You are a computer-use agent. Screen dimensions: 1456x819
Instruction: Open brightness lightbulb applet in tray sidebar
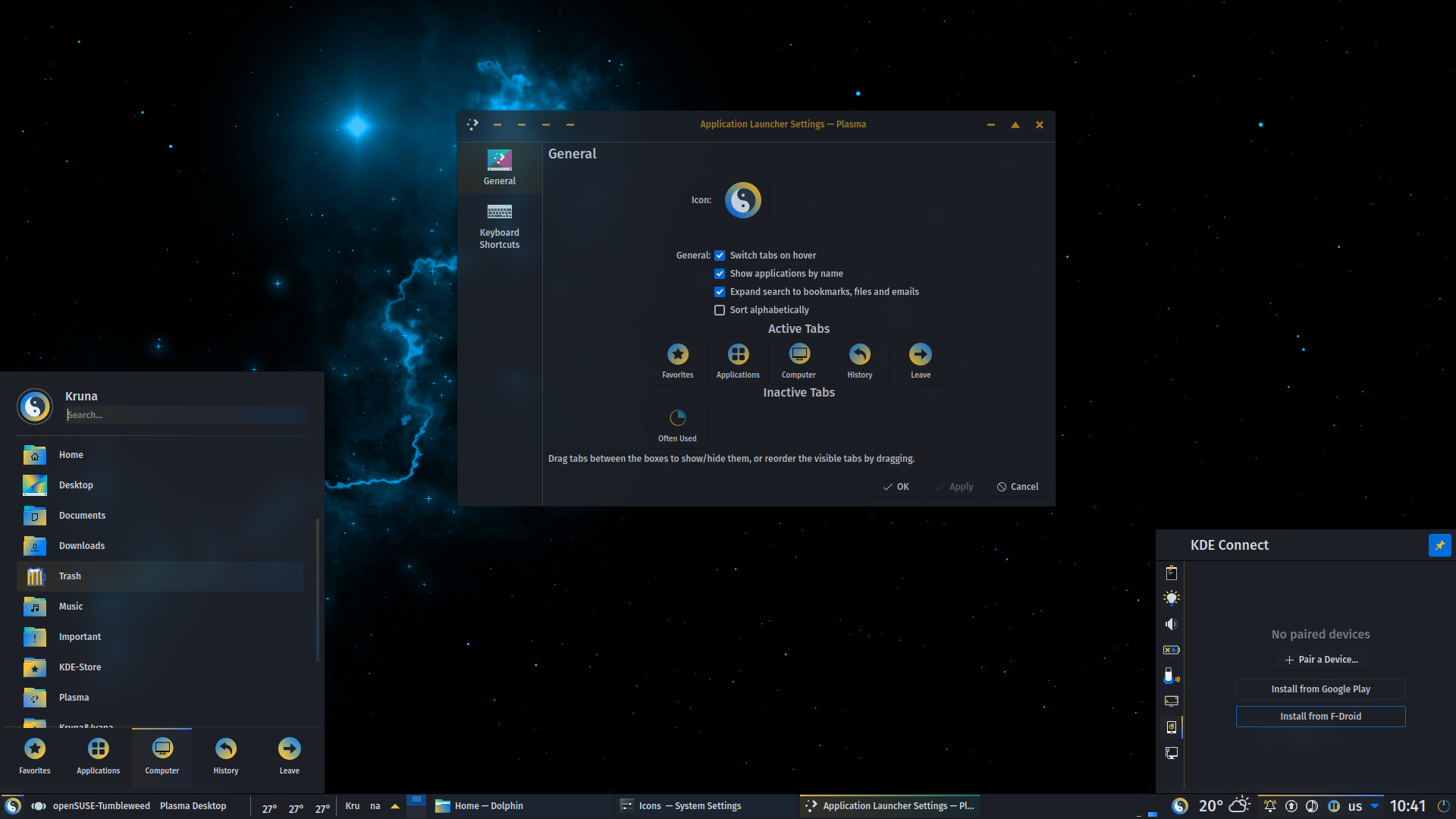point(1172,598)
